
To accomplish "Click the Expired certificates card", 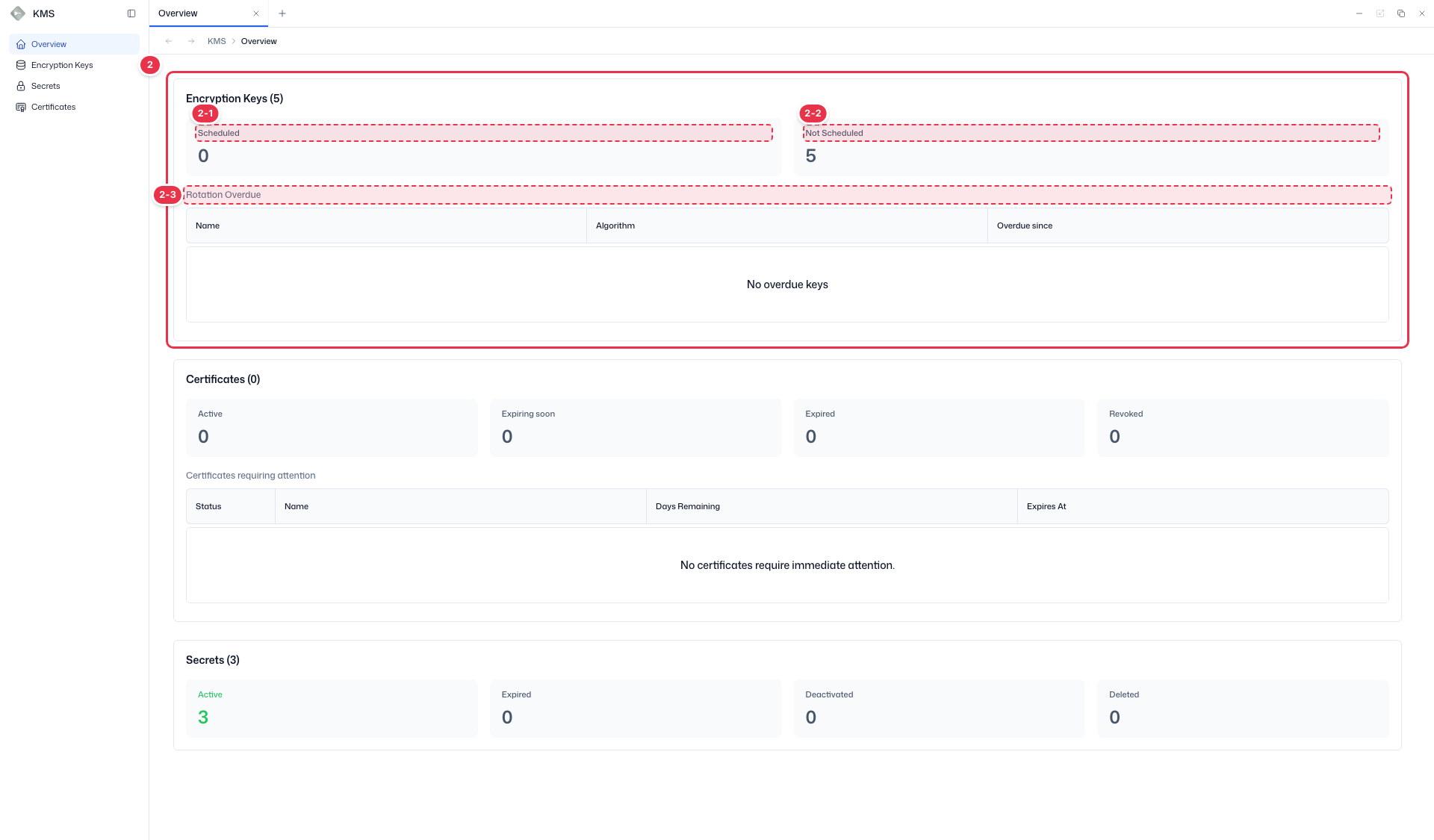I will 940,428.
